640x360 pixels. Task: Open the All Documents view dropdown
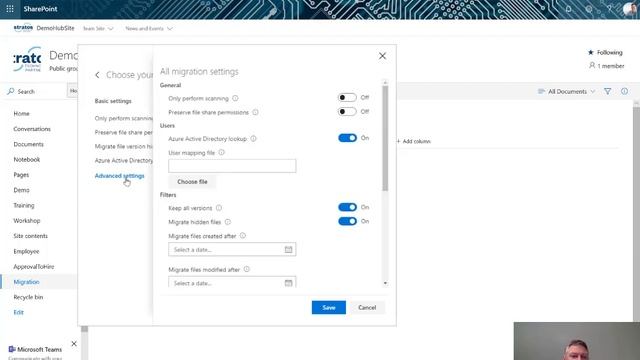point(567,91)
